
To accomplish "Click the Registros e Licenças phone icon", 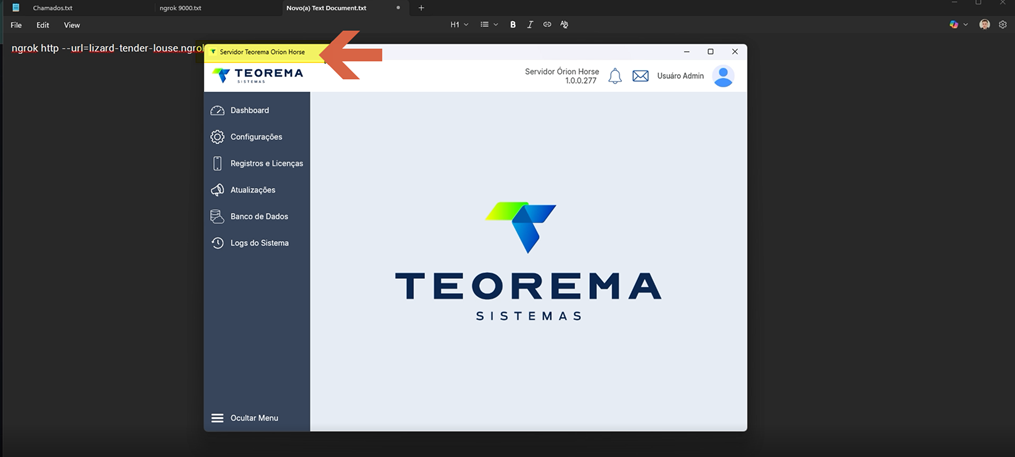I will [x=218, y=164].
